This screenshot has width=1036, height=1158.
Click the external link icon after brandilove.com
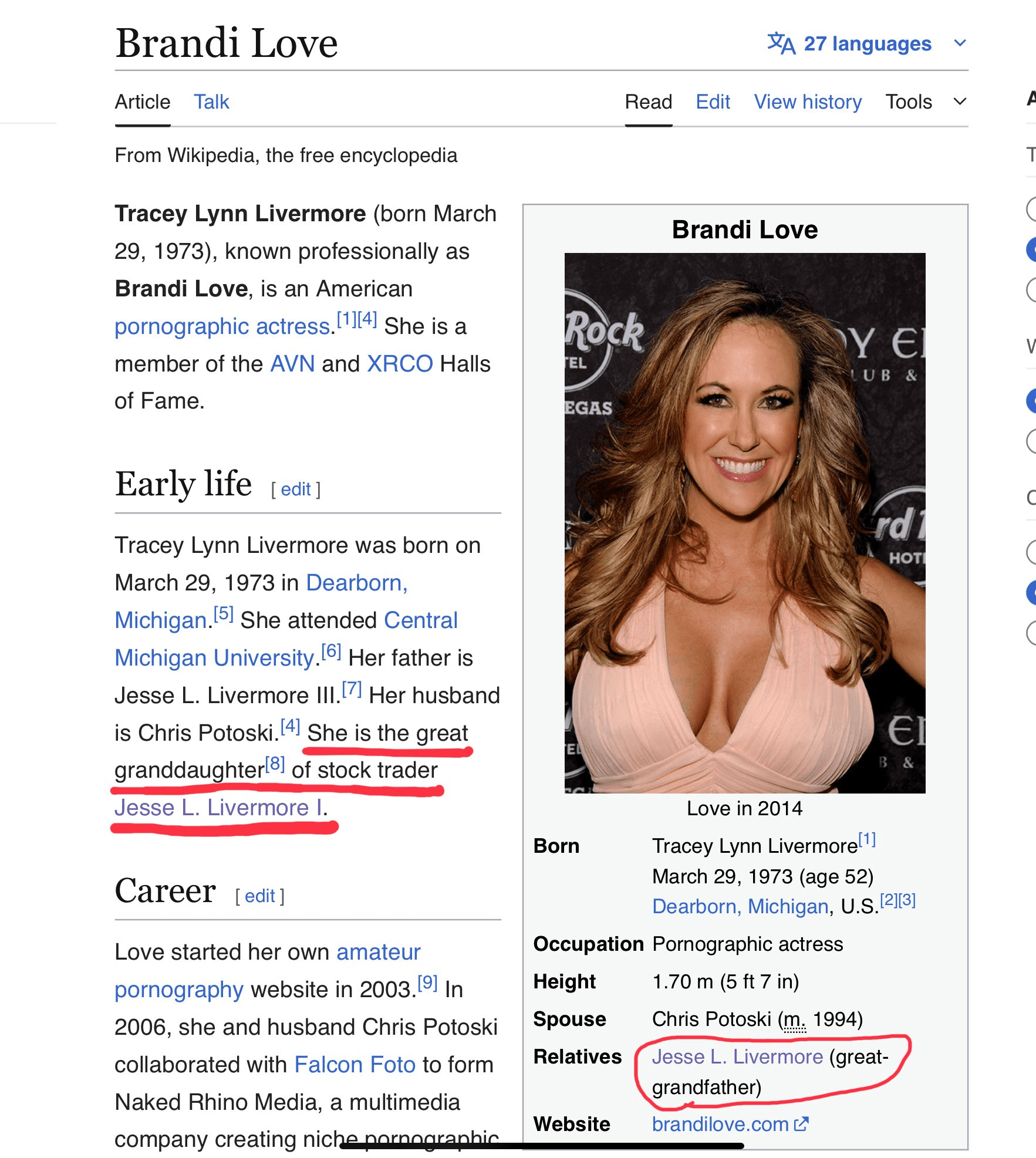(801, 1124)
